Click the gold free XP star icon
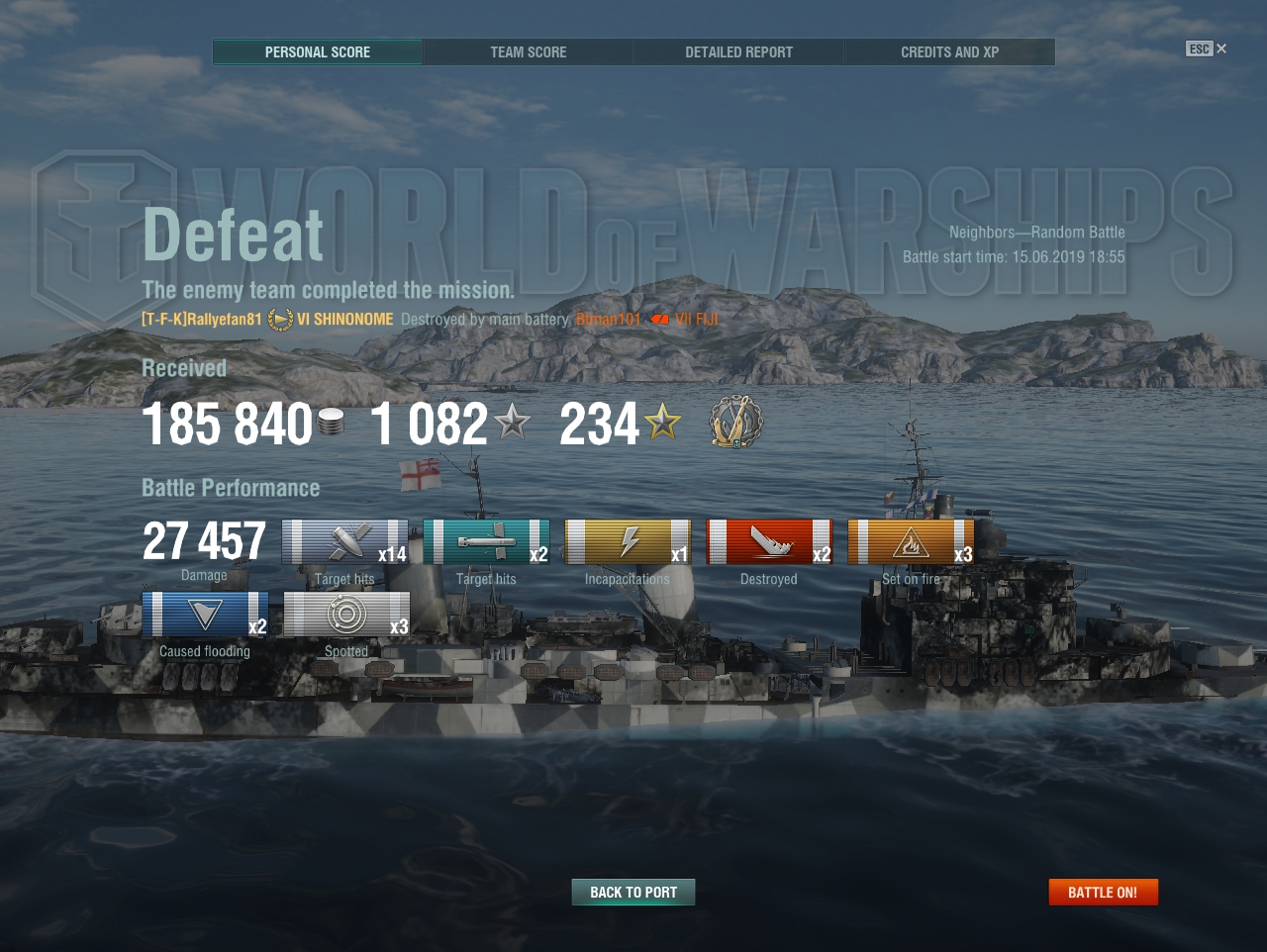 [662, 423]
